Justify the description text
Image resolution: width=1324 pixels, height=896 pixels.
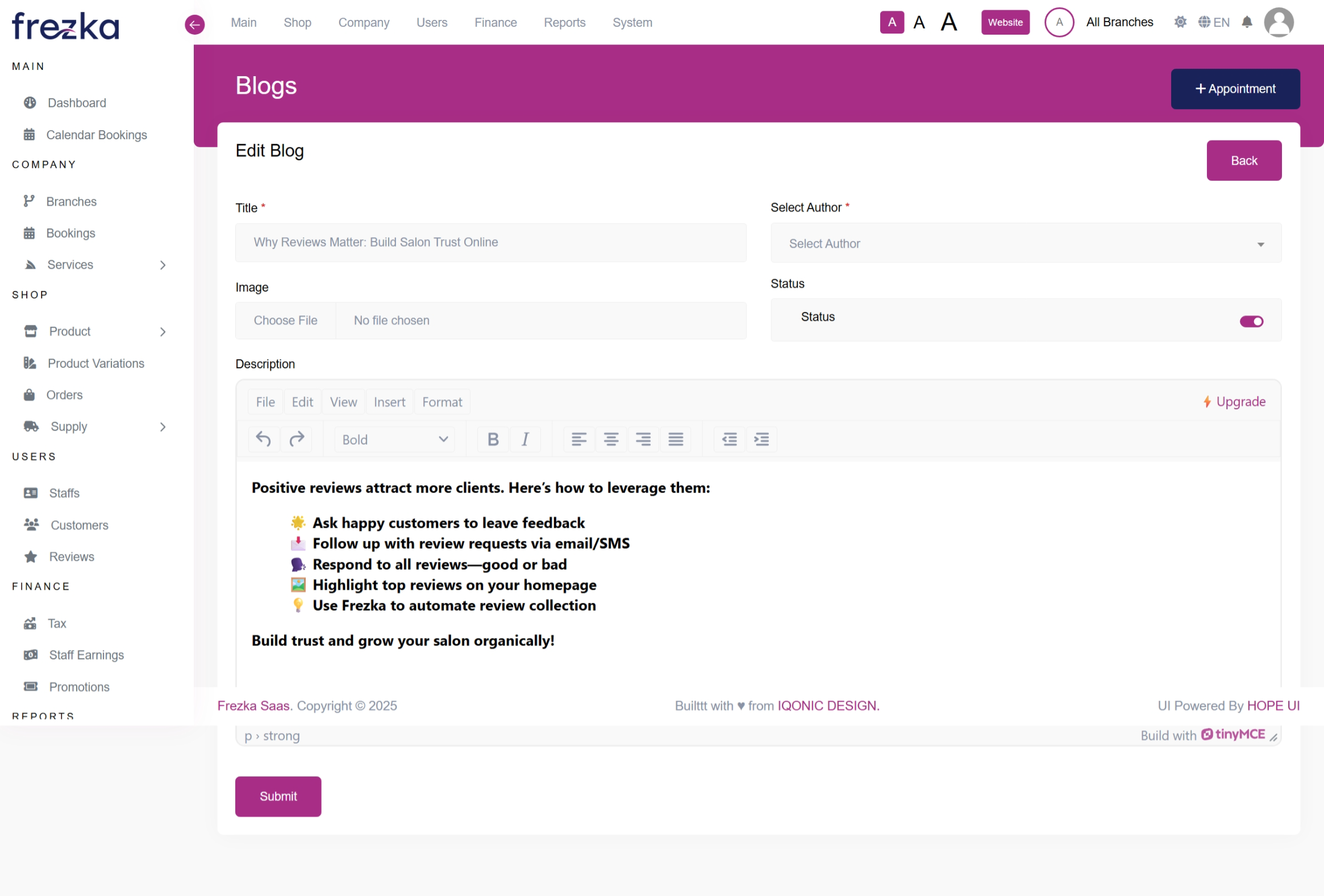coord(675,439)
